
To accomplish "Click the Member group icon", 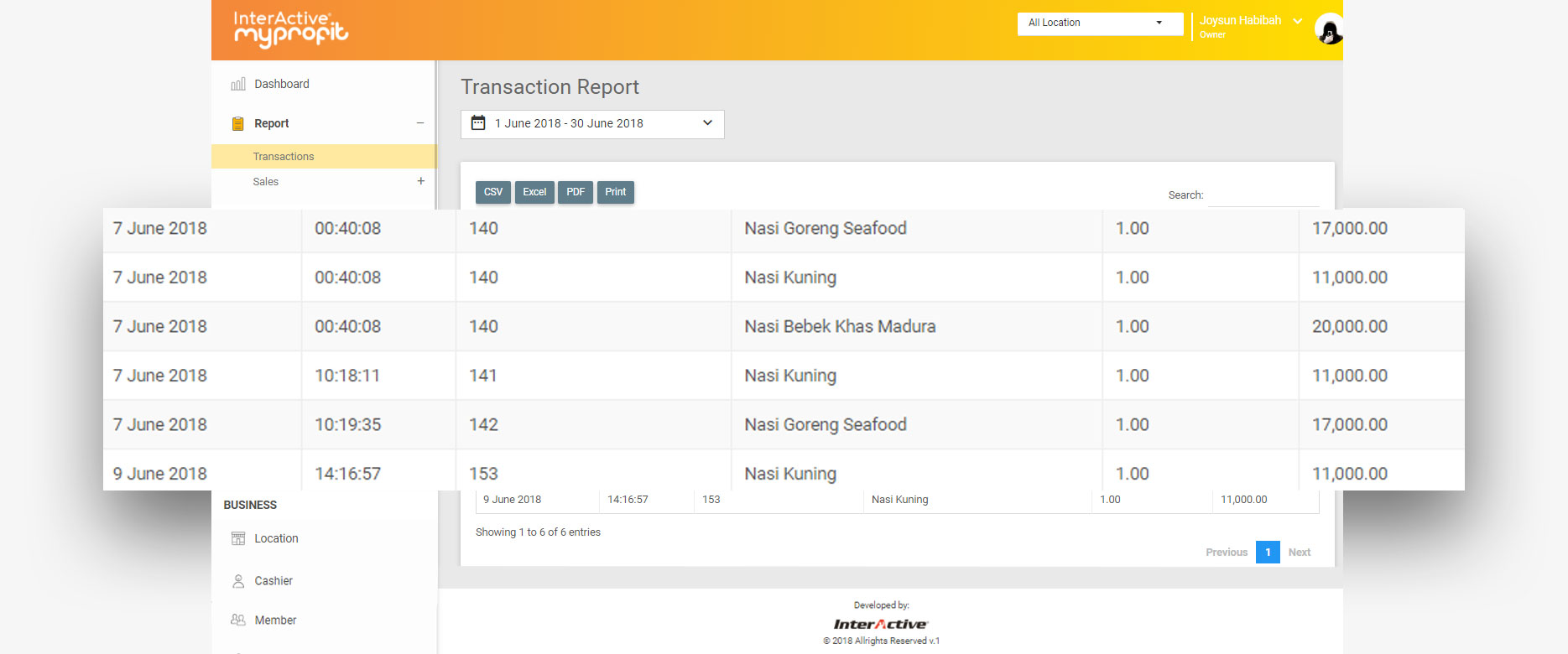I will click(x=238, y=620).
